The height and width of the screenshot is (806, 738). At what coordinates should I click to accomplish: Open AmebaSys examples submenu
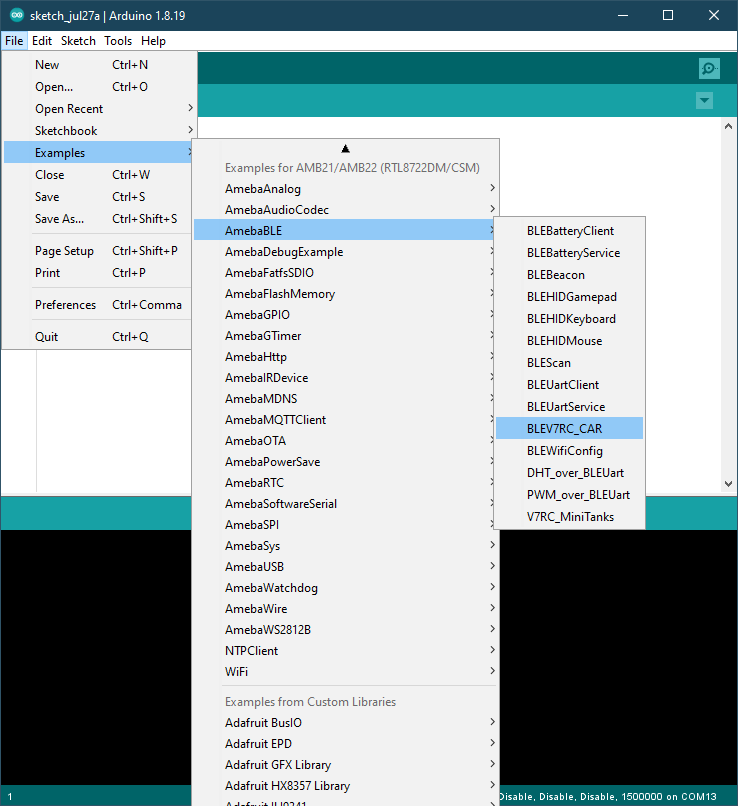tap(345, 546)
